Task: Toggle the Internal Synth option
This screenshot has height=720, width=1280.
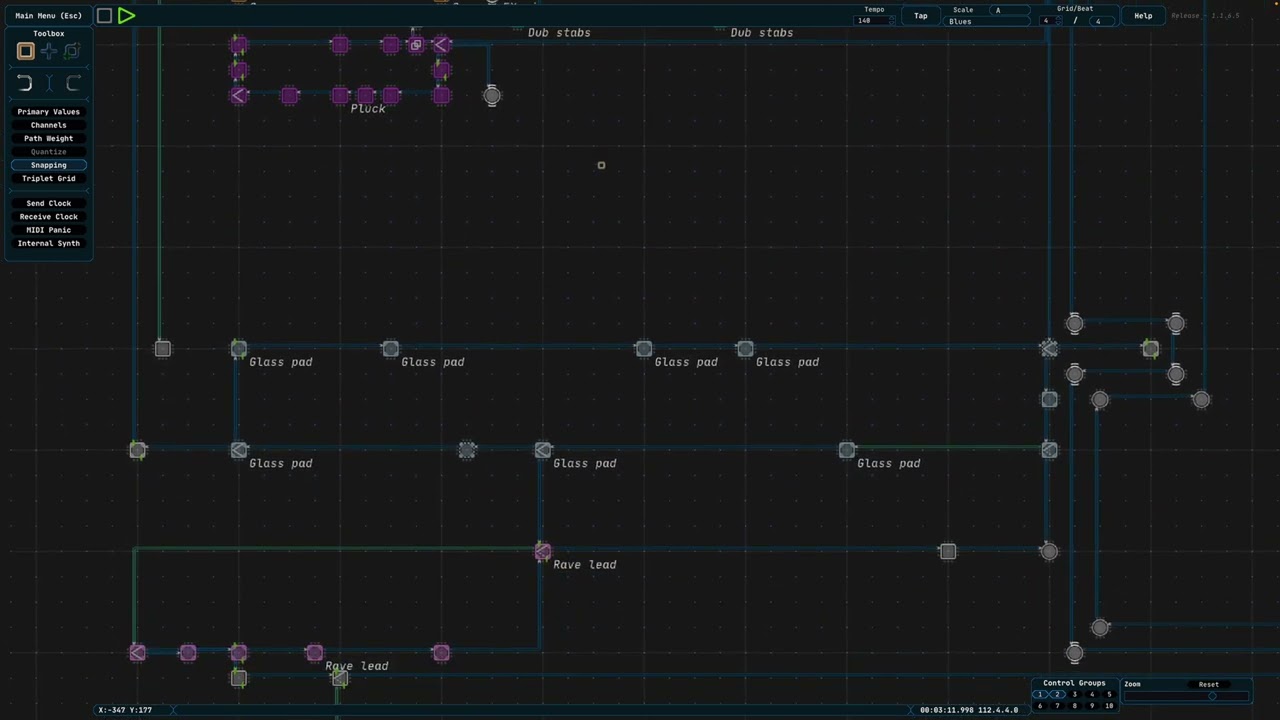Action: pos(48,243)
